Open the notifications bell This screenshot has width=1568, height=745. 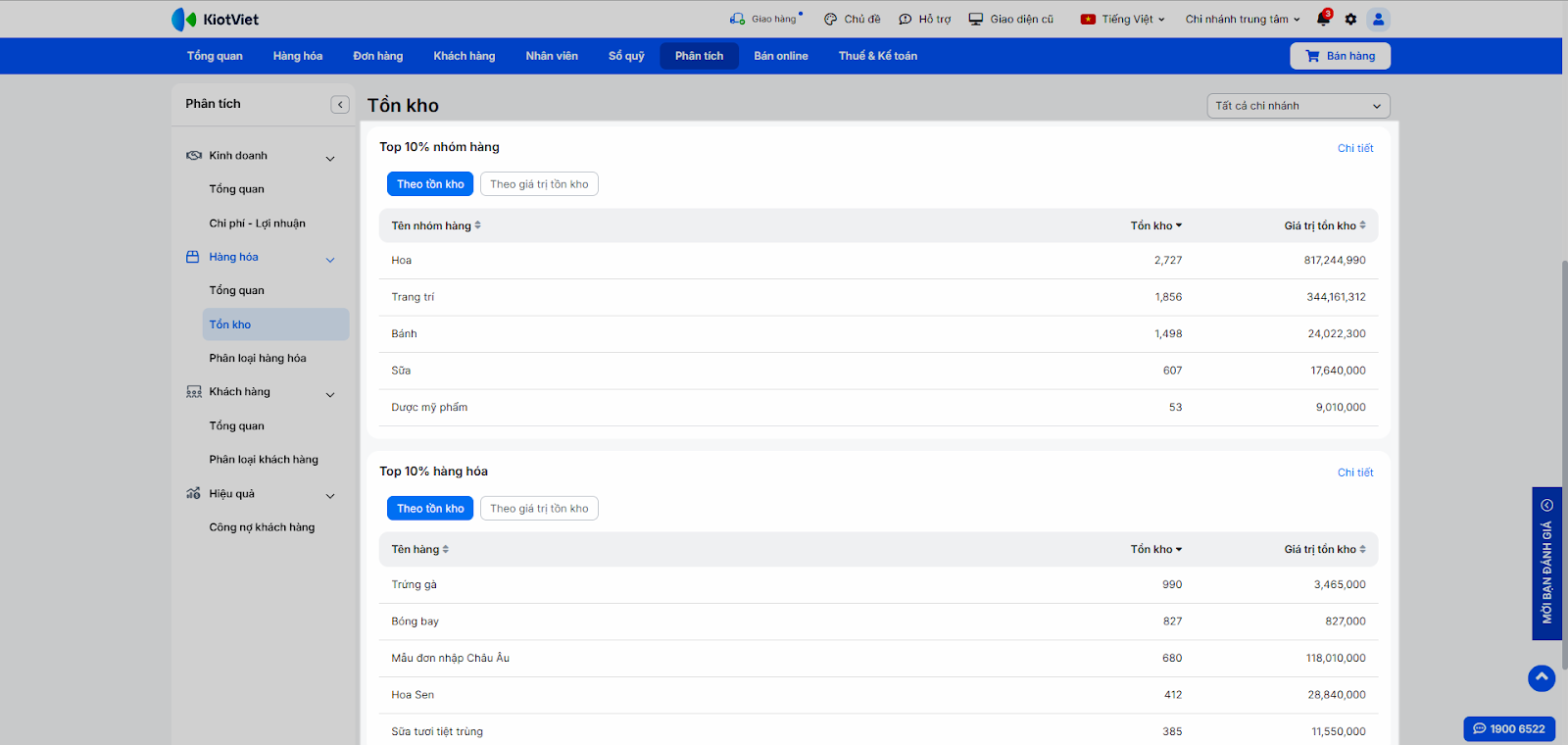(1323, 19)
